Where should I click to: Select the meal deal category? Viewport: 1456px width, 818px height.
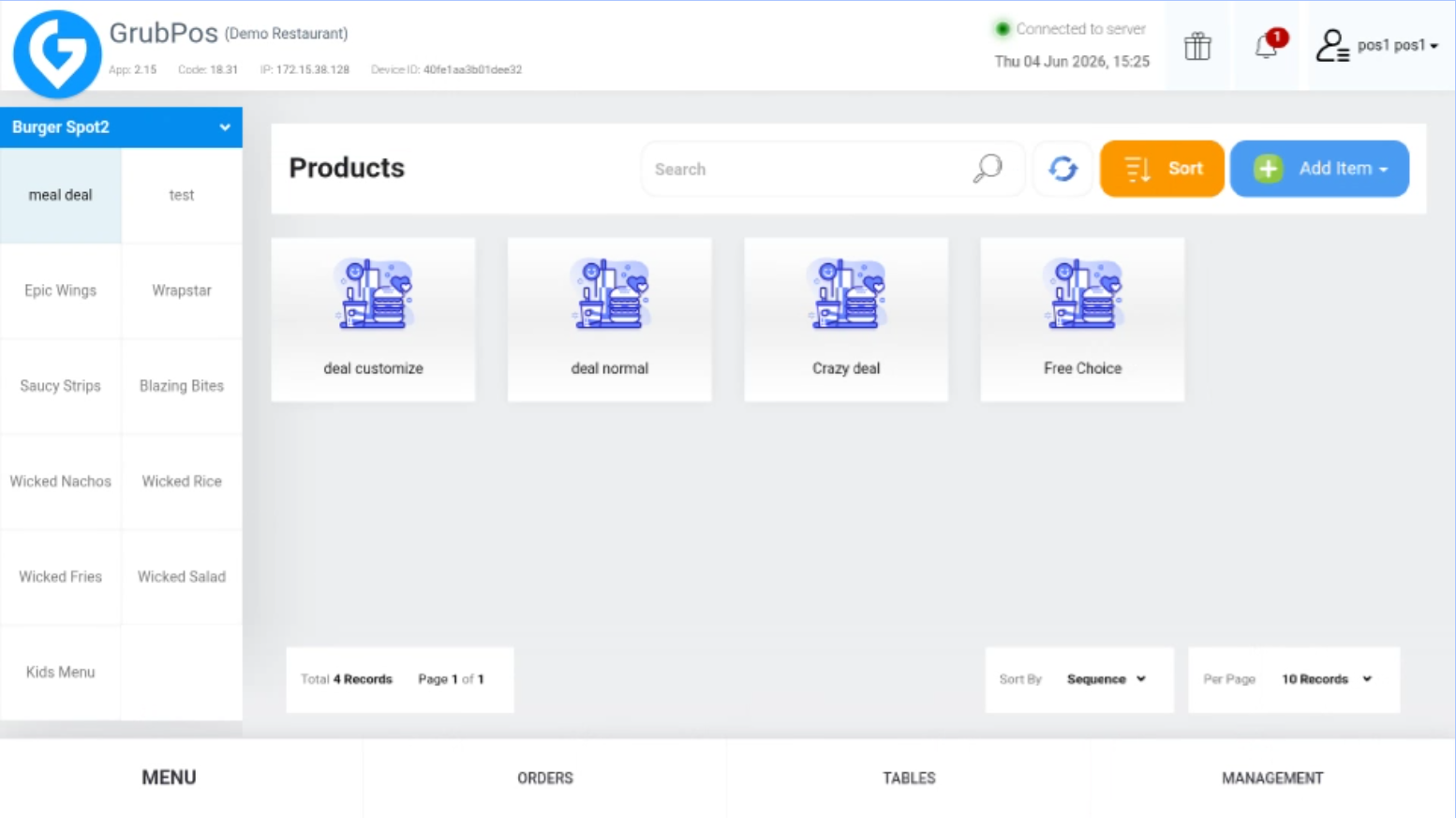click(61, 195)
